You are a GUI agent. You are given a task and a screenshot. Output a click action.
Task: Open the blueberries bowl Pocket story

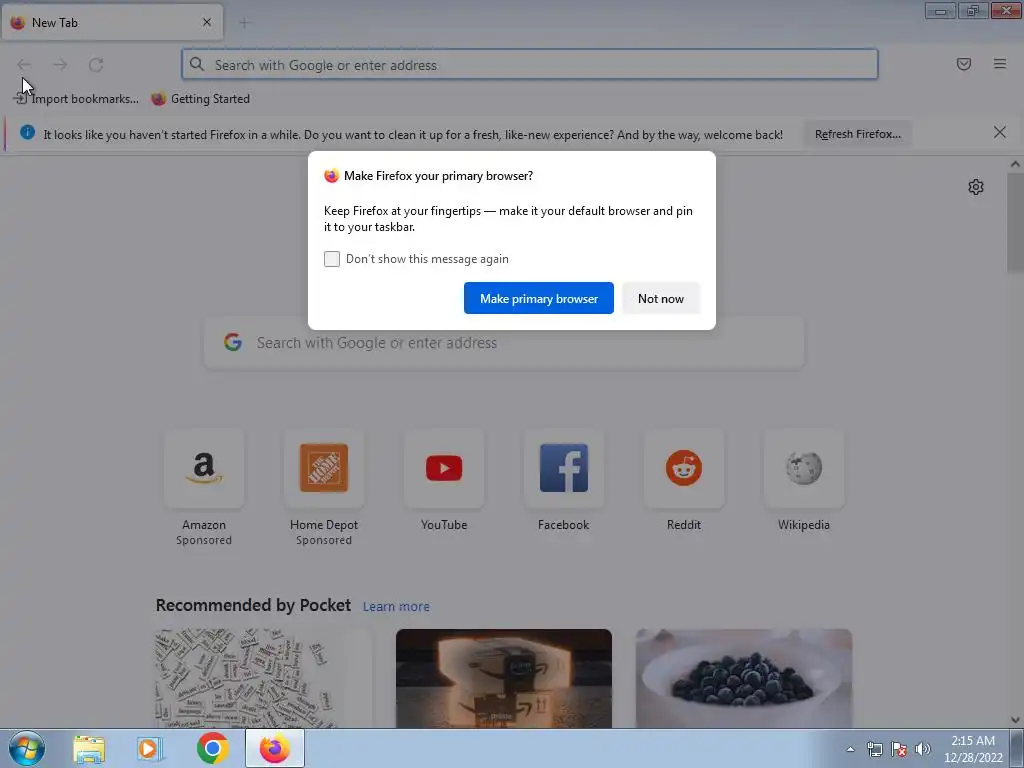pyautogui.click(x=744, y=679)
